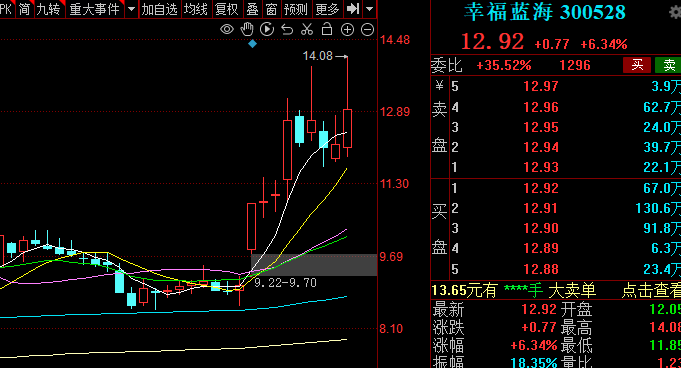The width and height of the screenshot is (681, 368).
Task: Click the 14.08 high price label
Action: coord(317,56)
